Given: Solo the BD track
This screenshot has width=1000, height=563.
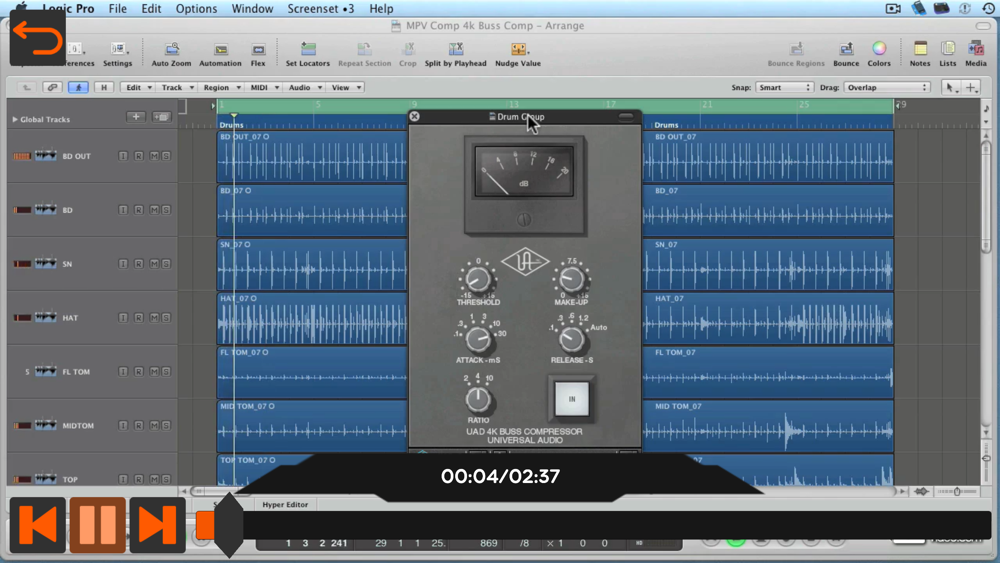Looking at the screenshot, I should click(x=166, y=210).
